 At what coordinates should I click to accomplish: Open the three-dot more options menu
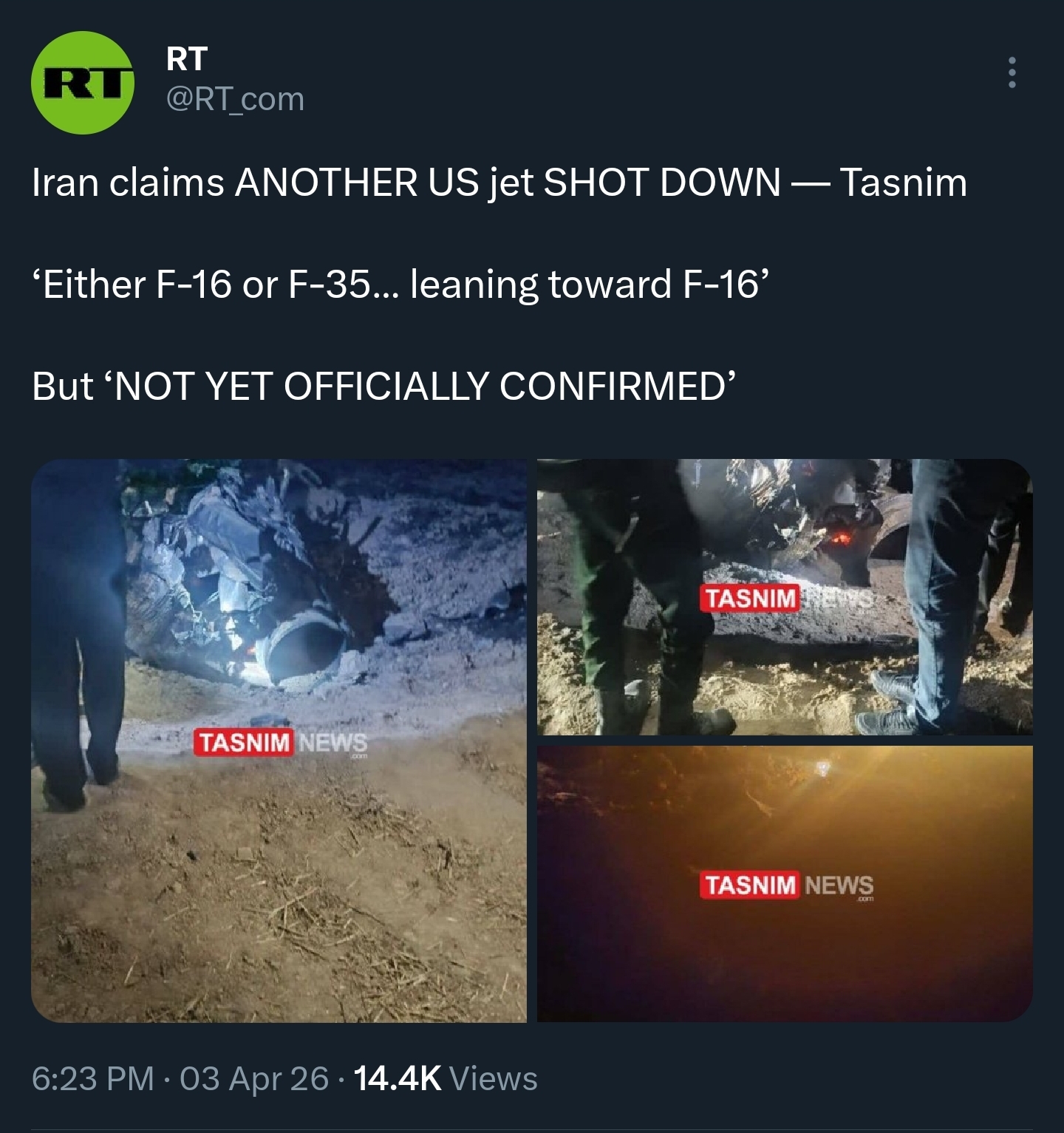click(1012, 72)
